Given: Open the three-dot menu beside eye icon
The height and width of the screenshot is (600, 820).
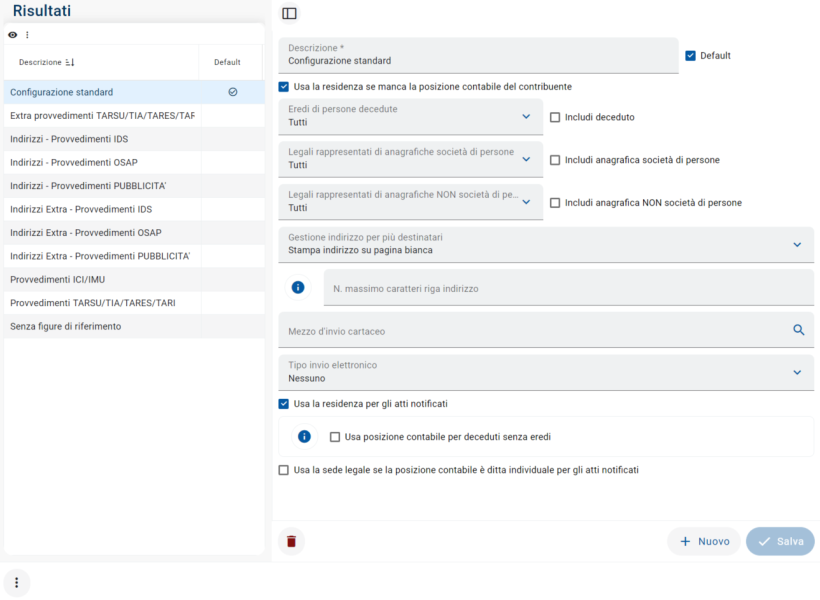Looking at the screenshot, I should pyautogui.click(x=27, y=35).
